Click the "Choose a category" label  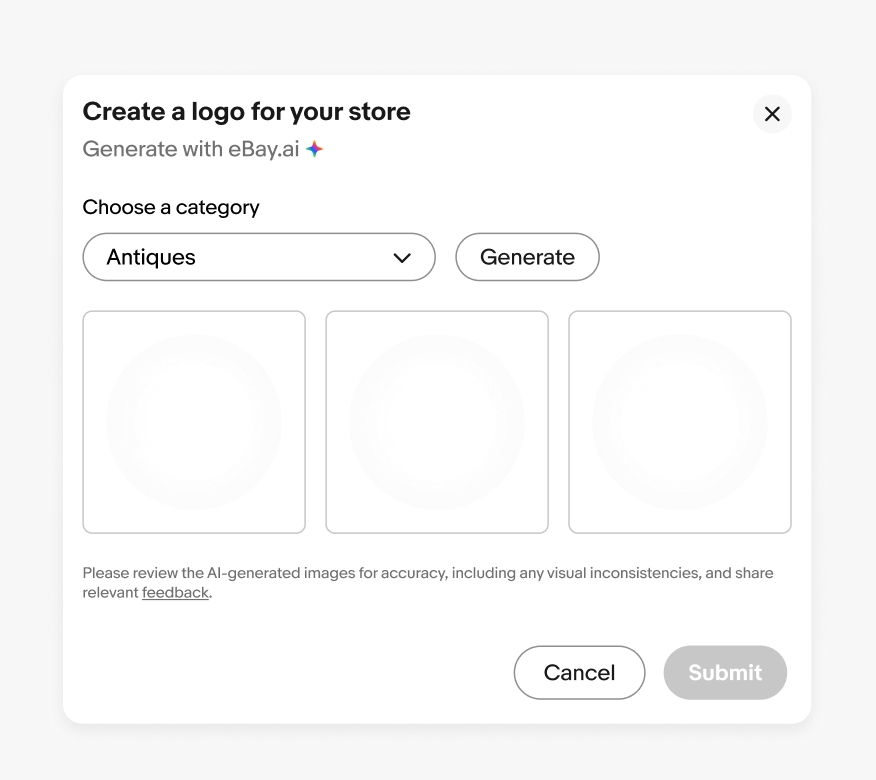point(171,207)
